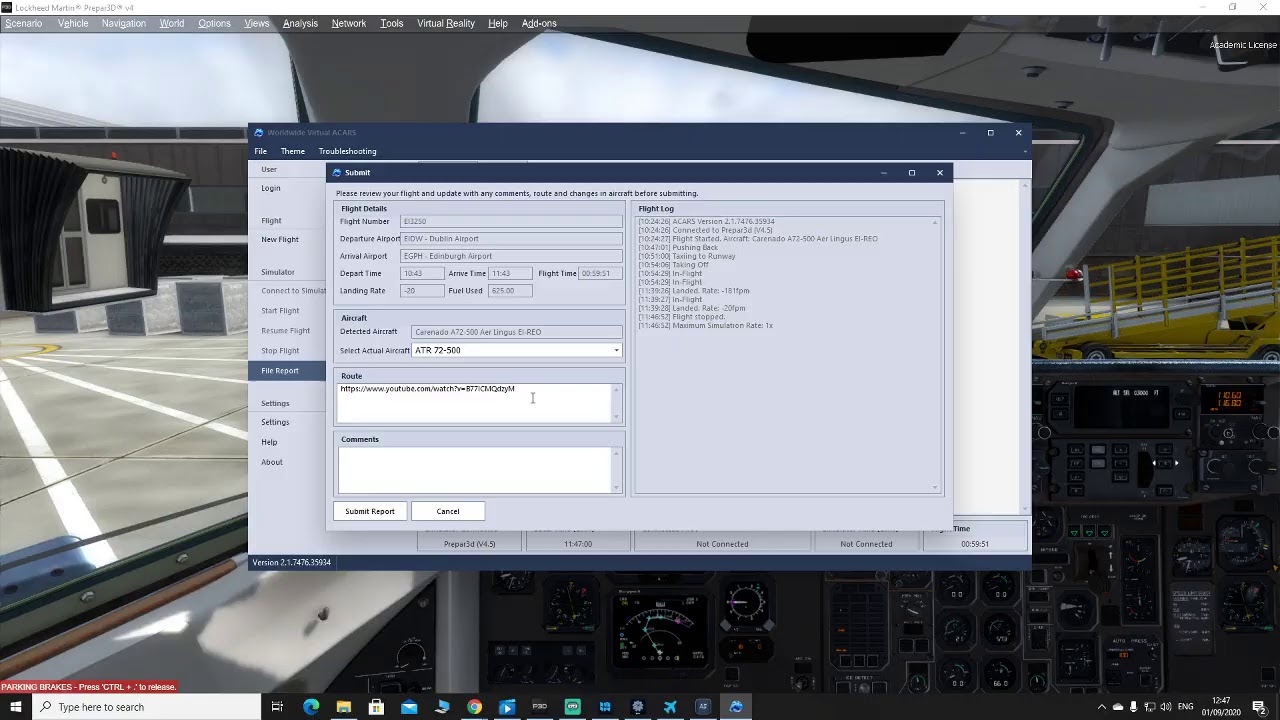Open the Vehicle menu in Prepar3D

pos(73,23)
